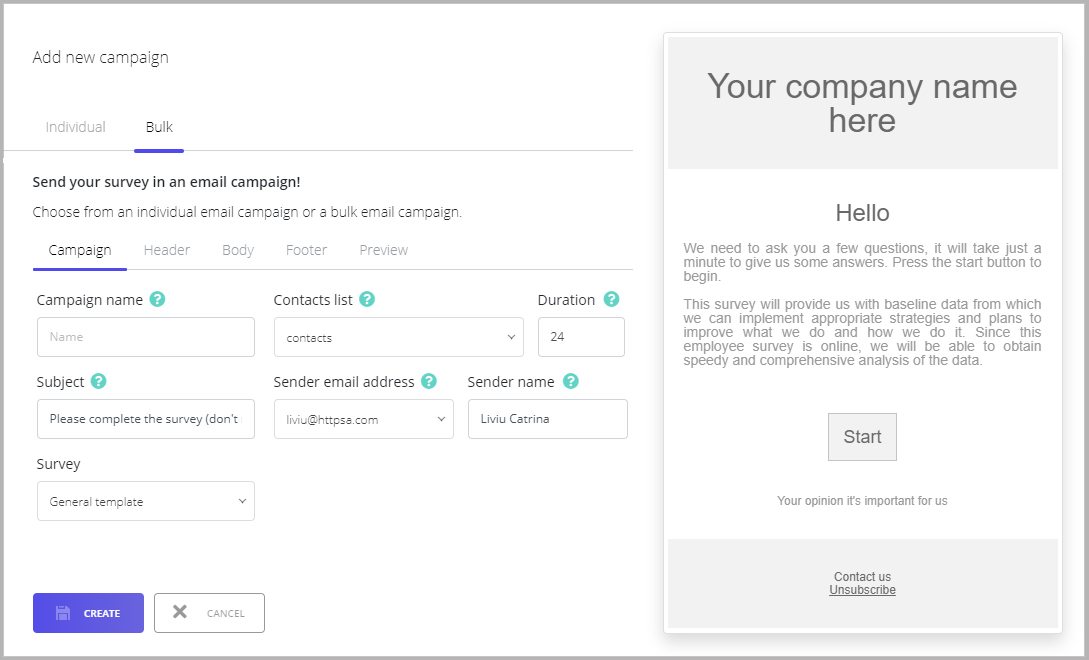Click the save disk icon on Create
Screen dimensions: 1089x660
tap(63, 613)
